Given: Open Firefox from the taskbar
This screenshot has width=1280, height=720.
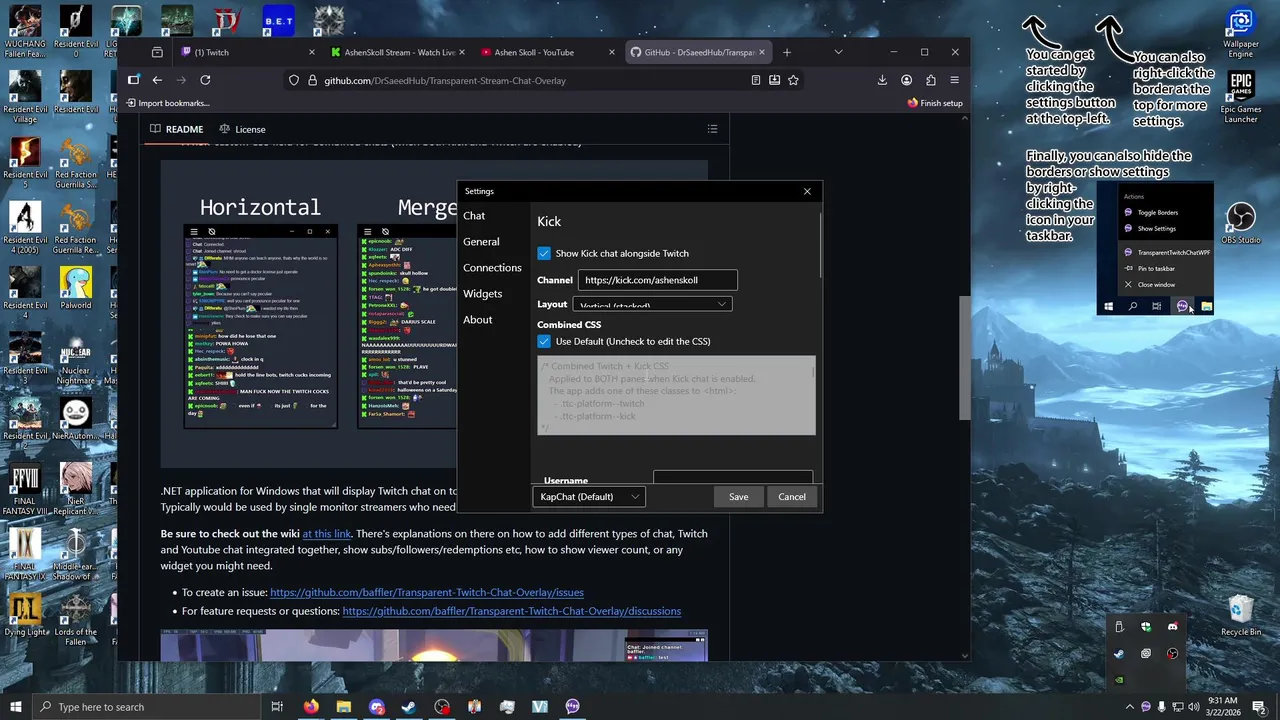Looking at the screenshot, I should click(311, 707).
